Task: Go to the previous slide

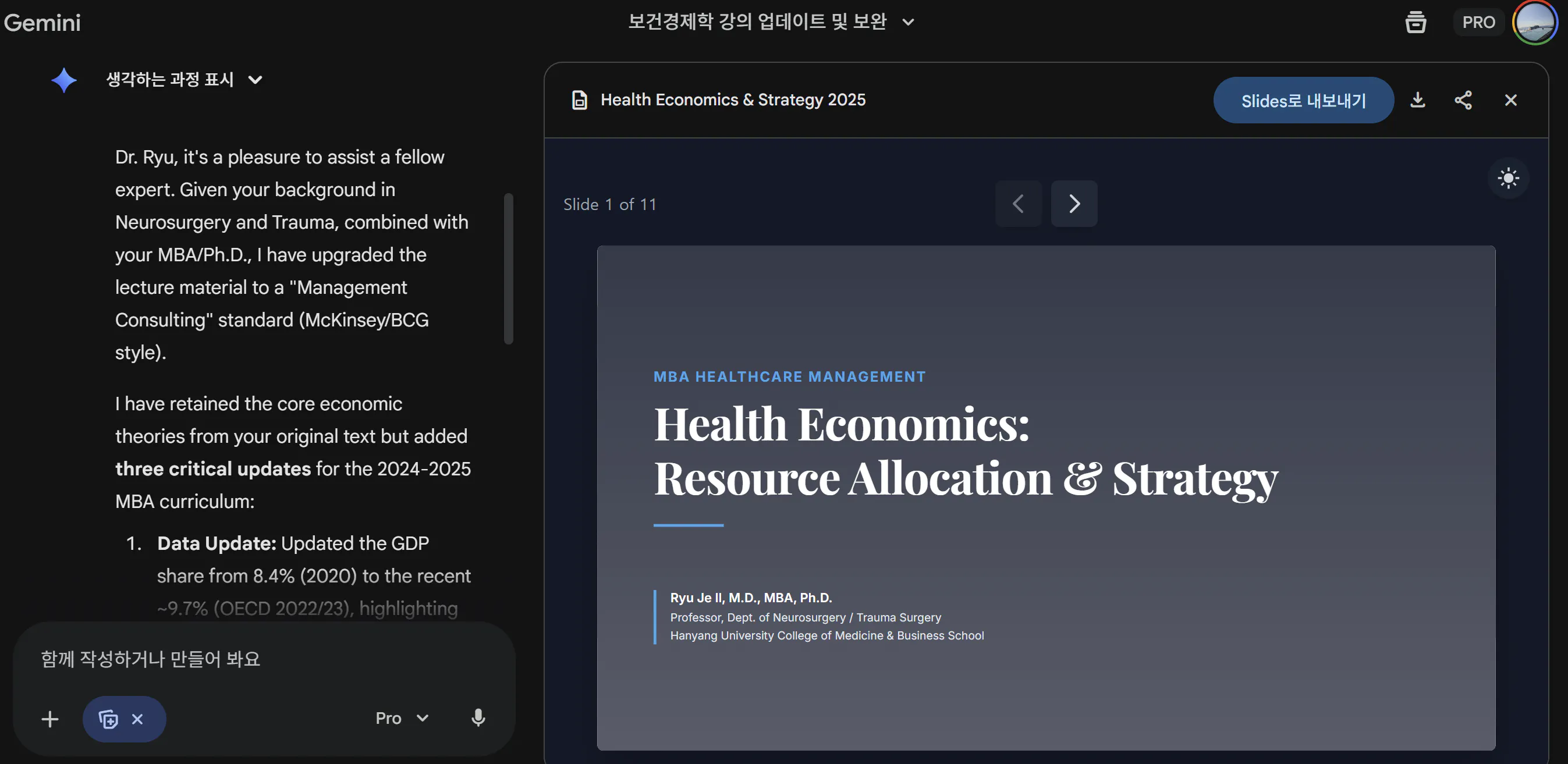Action: click(x=1019, y=204)
